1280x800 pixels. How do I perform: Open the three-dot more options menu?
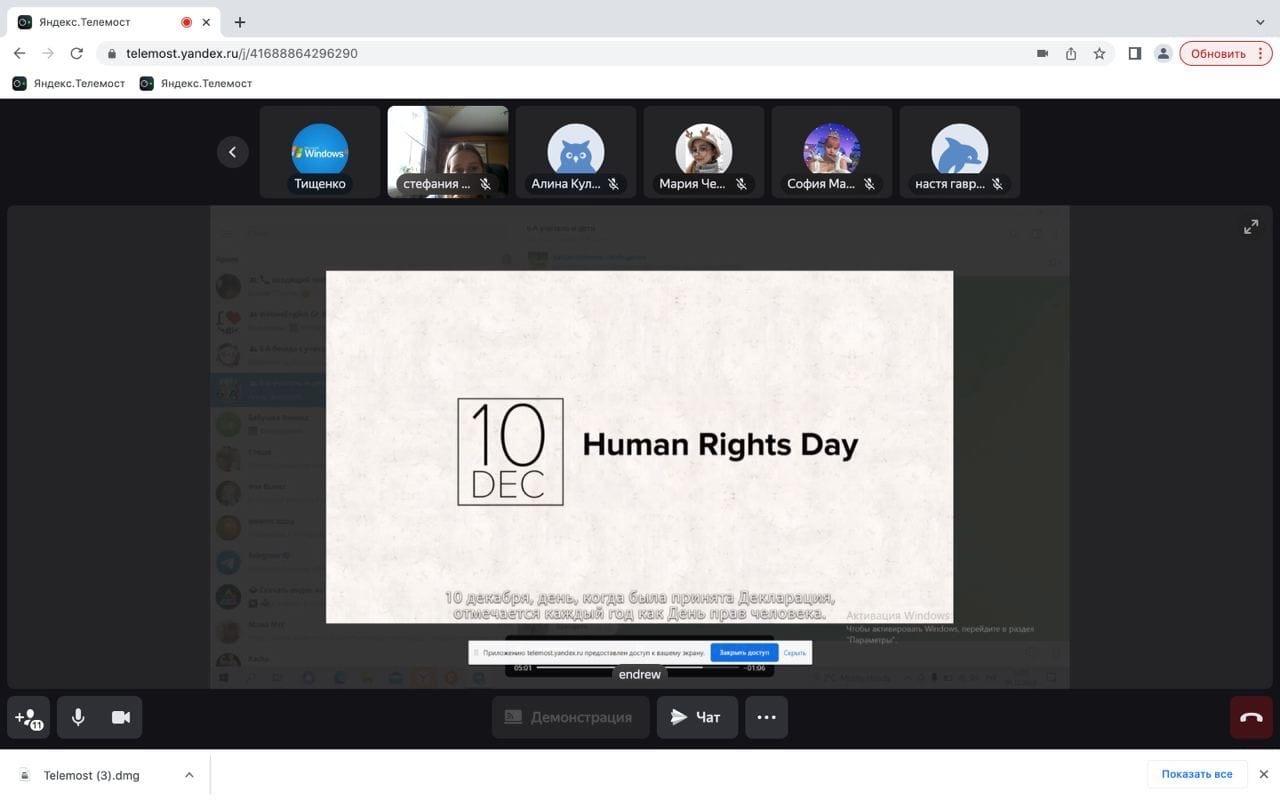[x=766, y=717]
